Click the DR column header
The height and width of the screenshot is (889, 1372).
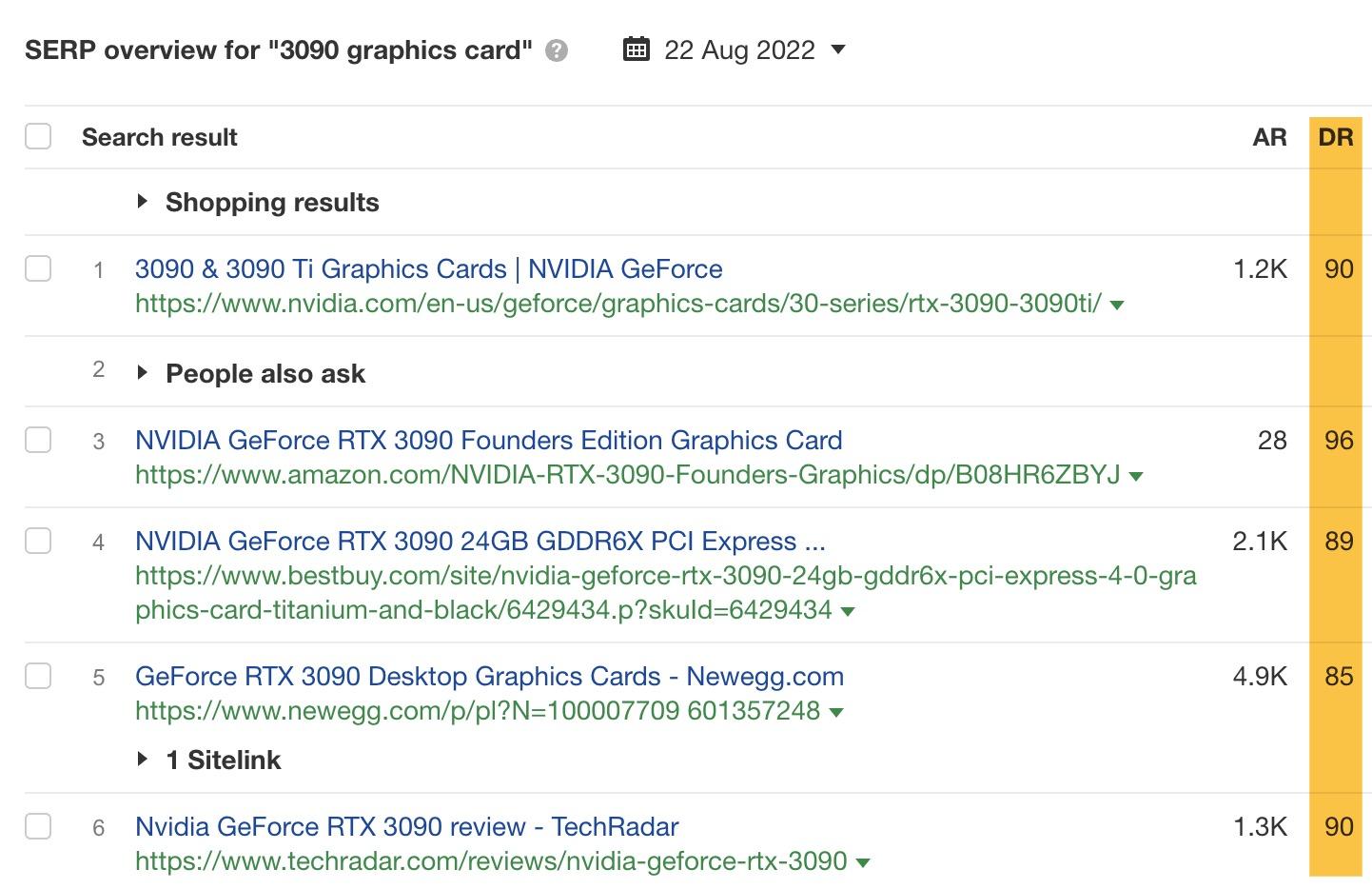(1337, 137)
